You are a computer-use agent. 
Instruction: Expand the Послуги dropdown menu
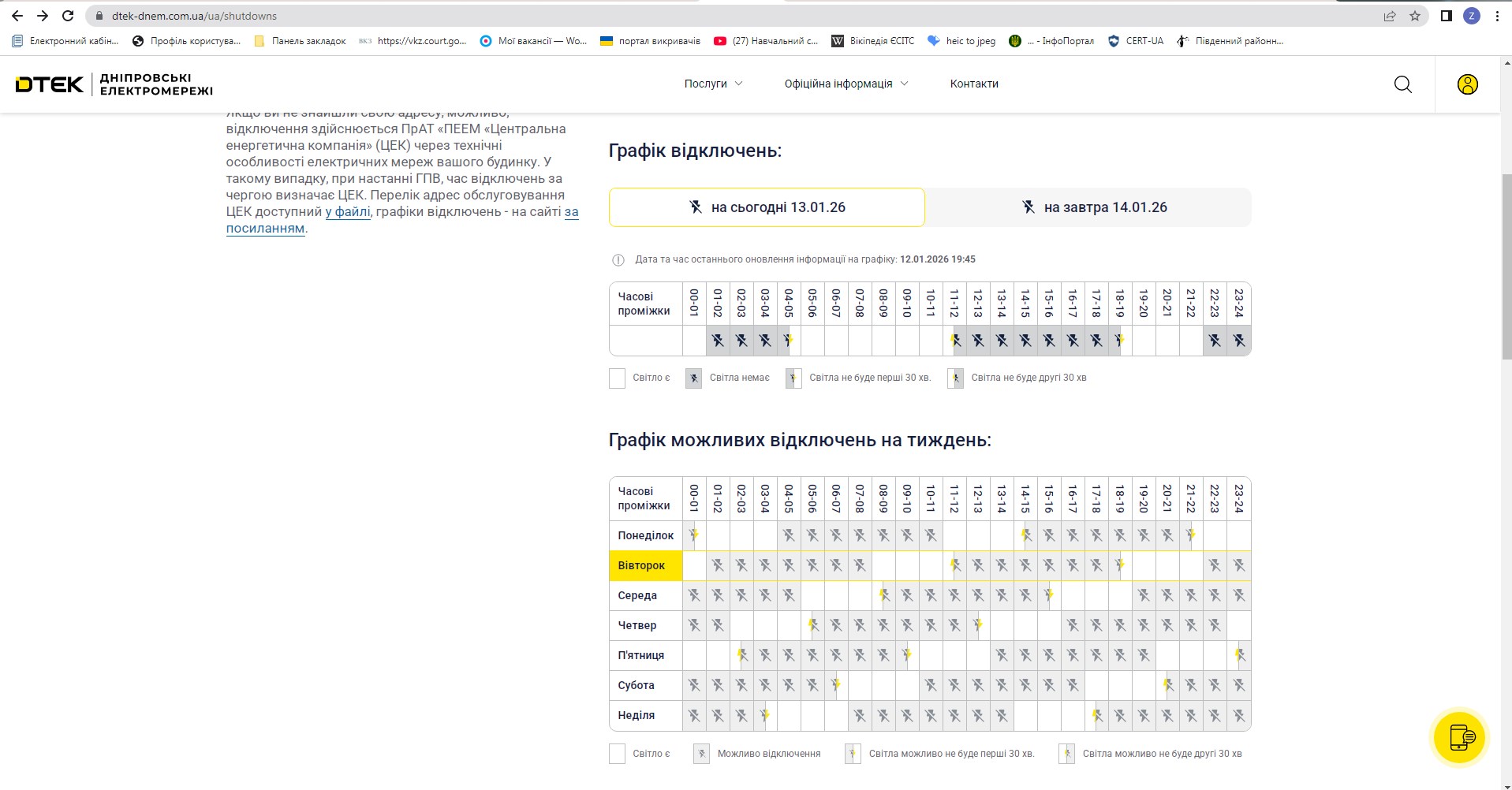tap(713, 84)
